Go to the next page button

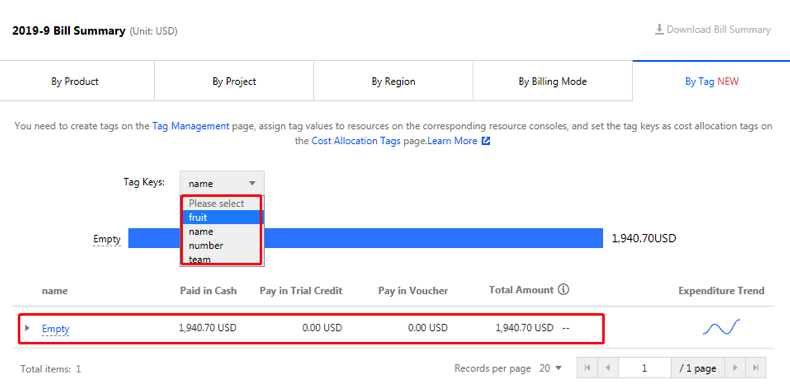click(x=735, y=368)
